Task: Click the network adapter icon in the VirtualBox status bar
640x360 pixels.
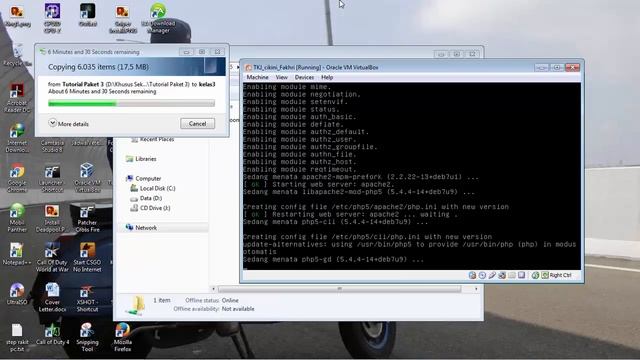Action: pos(502,276)
